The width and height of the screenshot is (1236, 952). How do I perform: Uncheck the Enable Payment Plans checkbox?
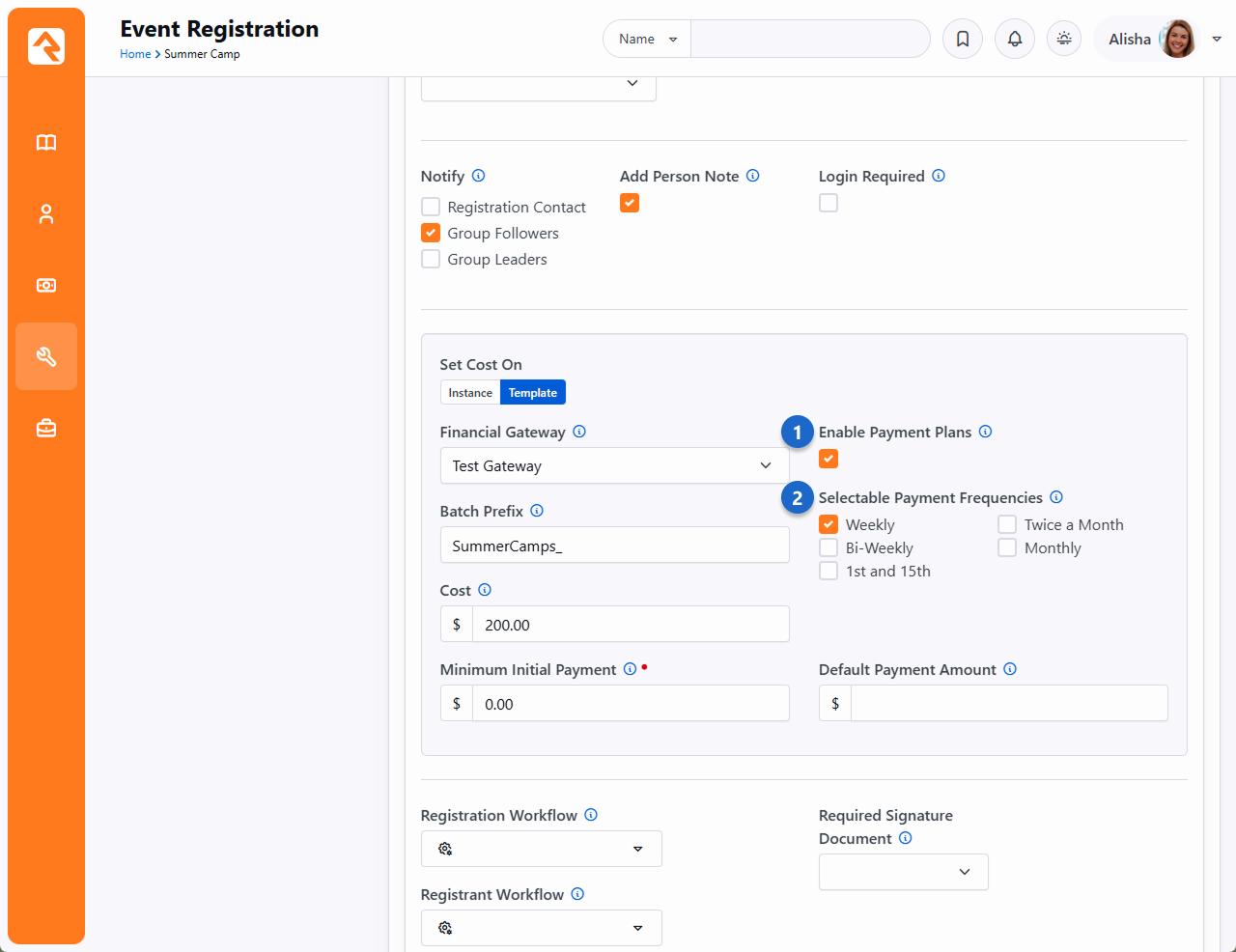click(829, 459)
